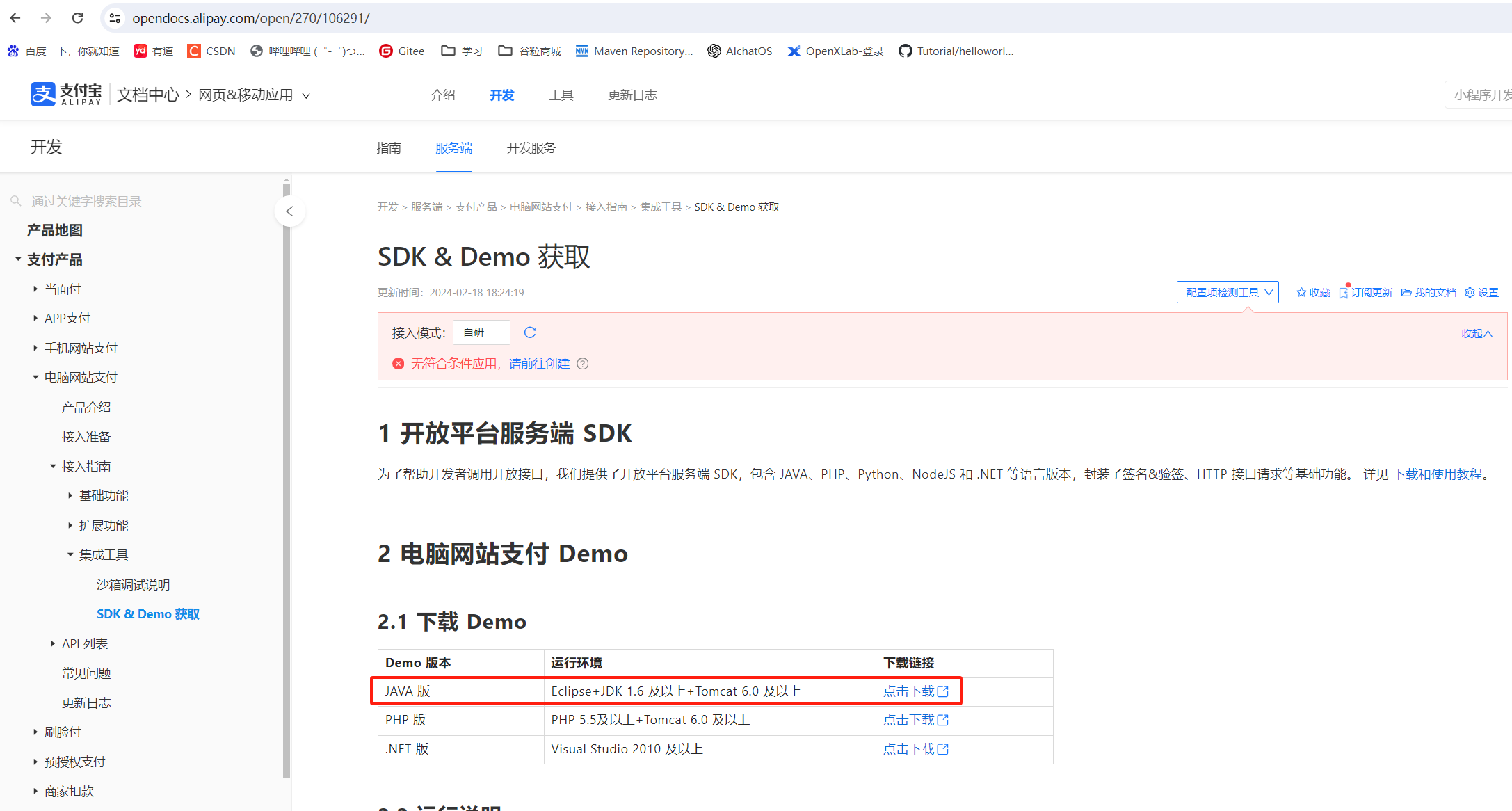
Task: Collapse the 电脑网站支付 tree node
Action: point(35,377)
